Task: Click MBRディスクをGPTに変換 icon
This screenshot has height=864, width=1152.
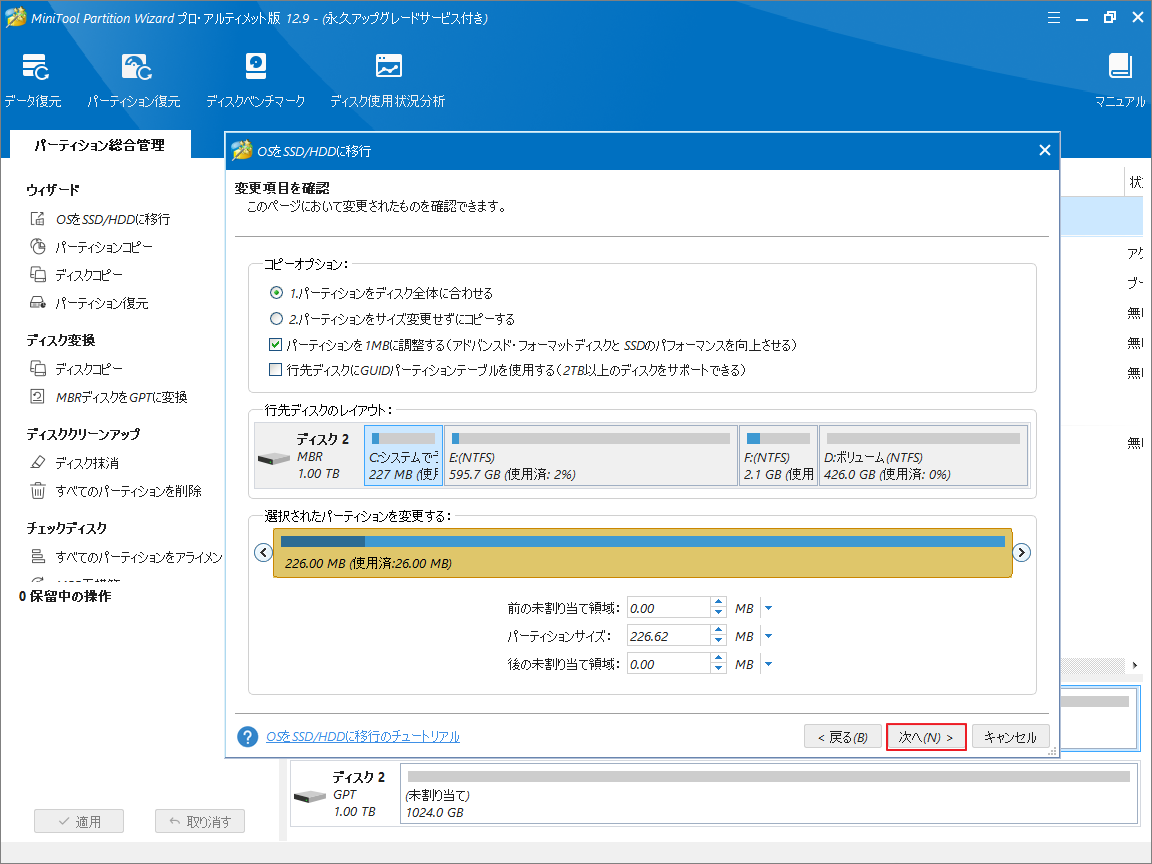Action: pyautogui.click(x=37, y=396)
